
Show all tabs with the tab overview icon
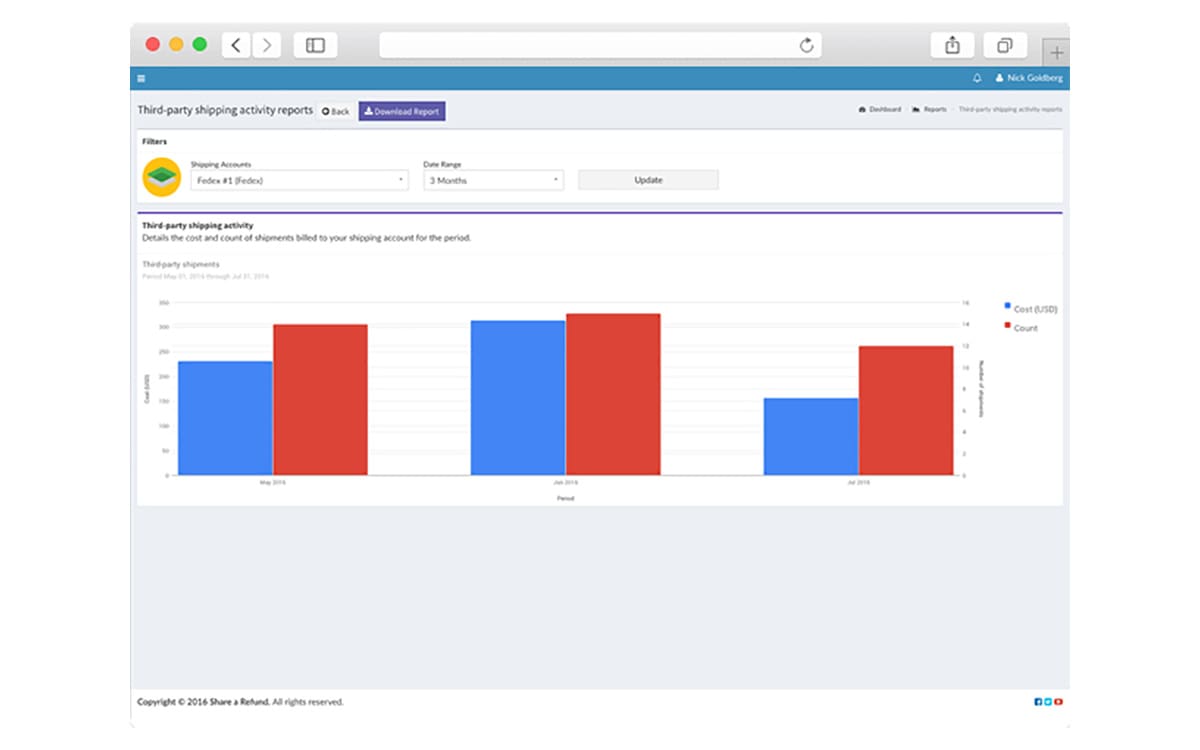click(x=1004, y=45)
